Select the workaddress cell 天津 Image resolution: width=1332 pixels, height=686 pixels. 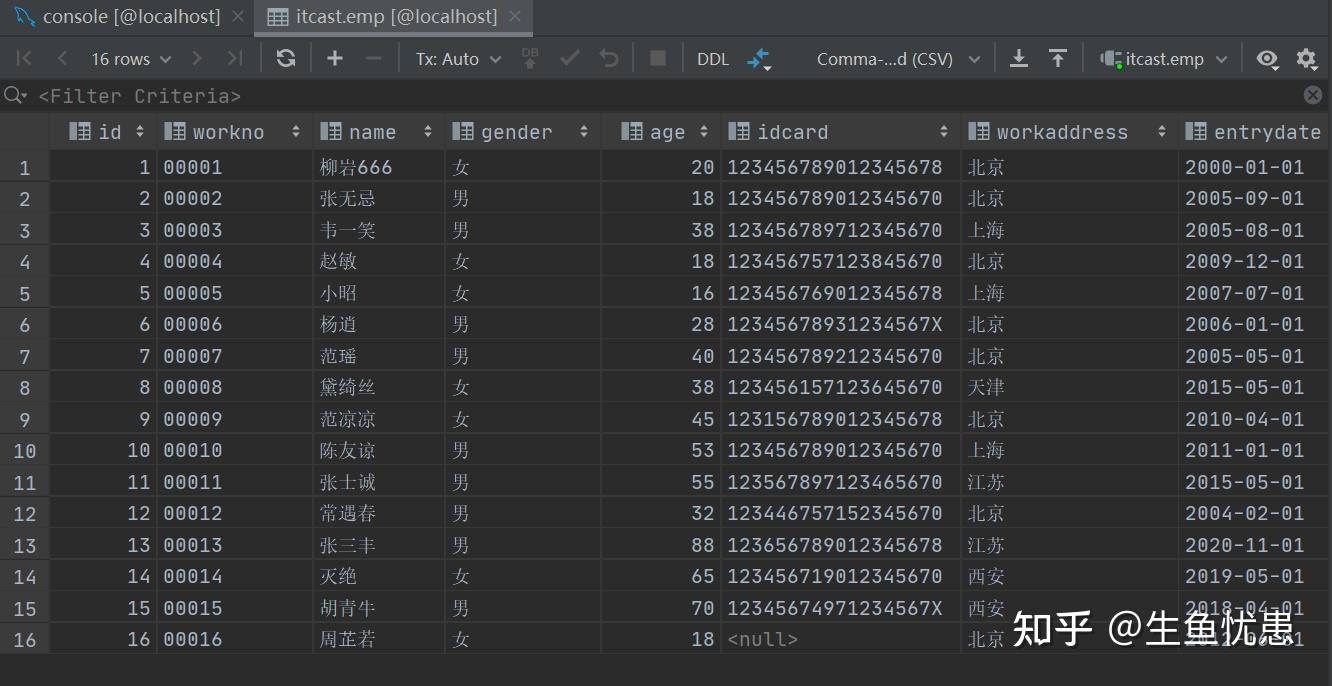(1070, 387)
